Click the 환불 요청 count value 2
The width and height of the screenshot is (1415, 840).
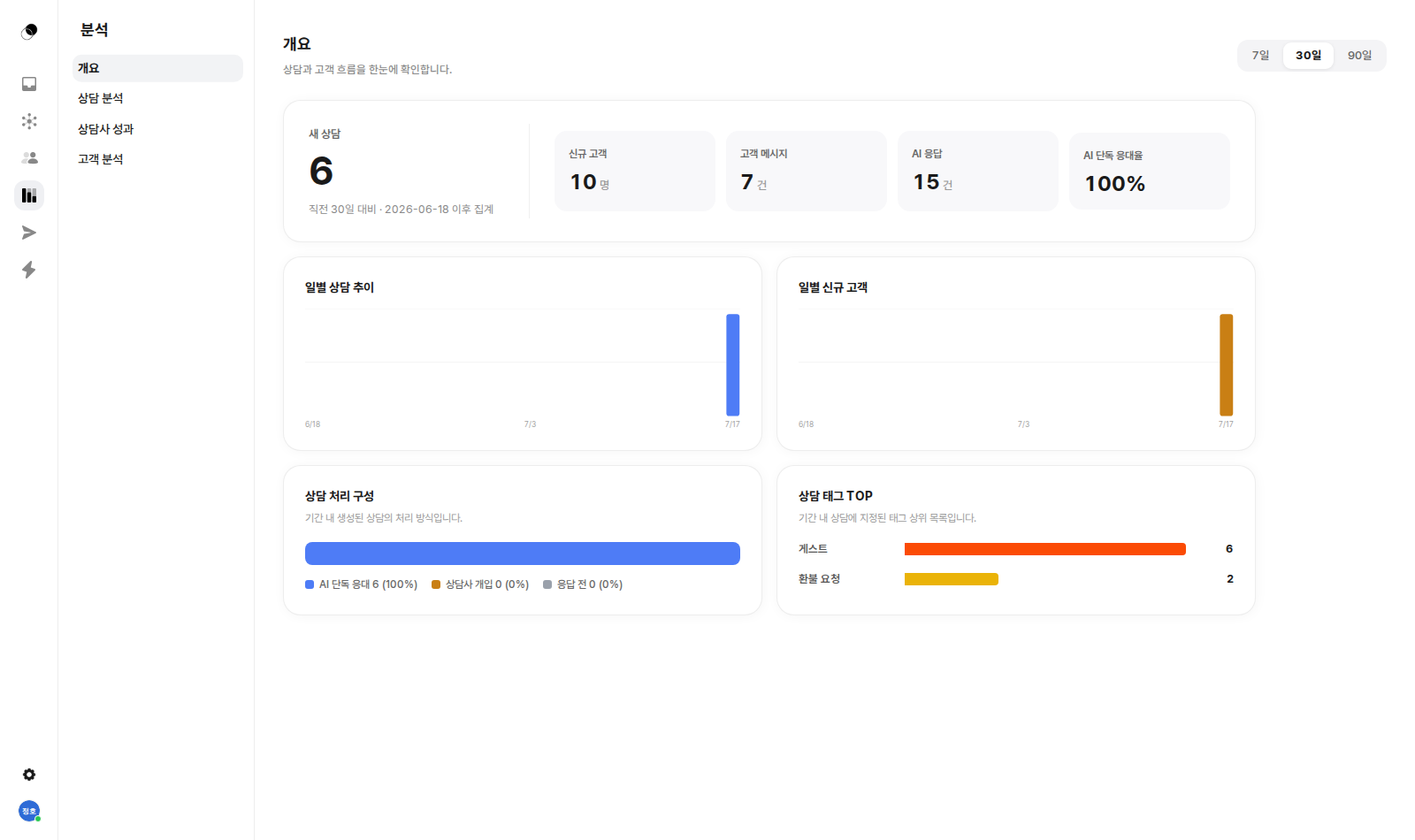pyautogui.click(x=1229, y=579)
